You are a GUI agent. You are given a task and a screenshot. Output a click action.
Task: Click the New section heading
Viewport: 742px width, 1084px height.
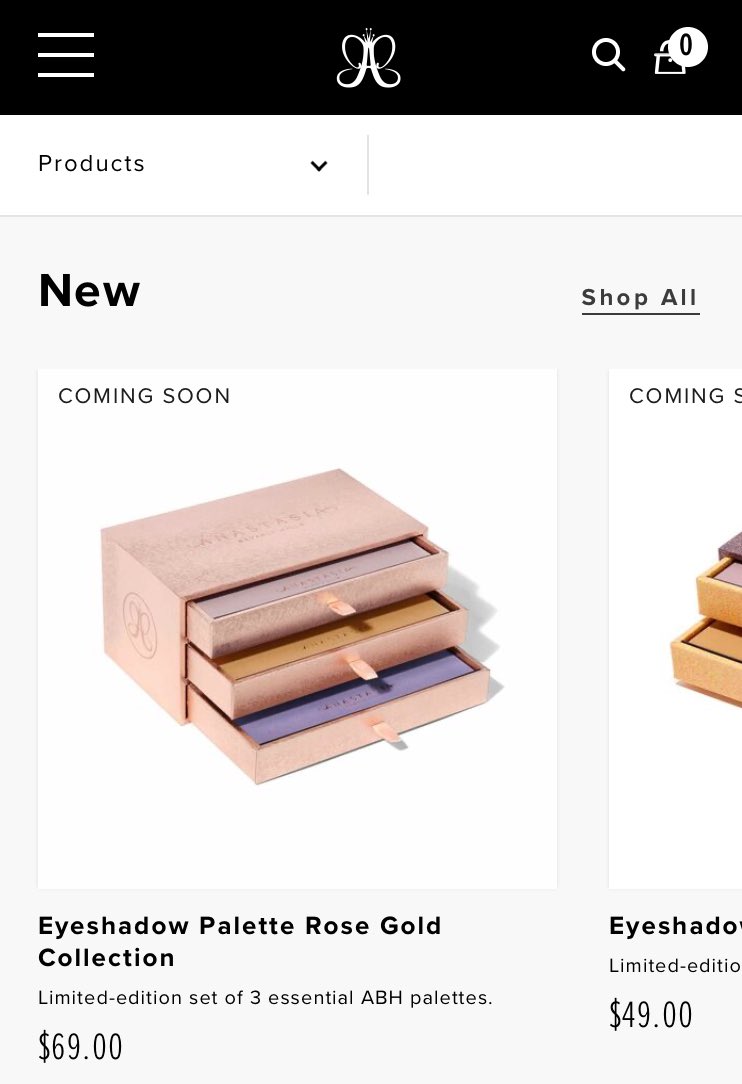point(89,290)
